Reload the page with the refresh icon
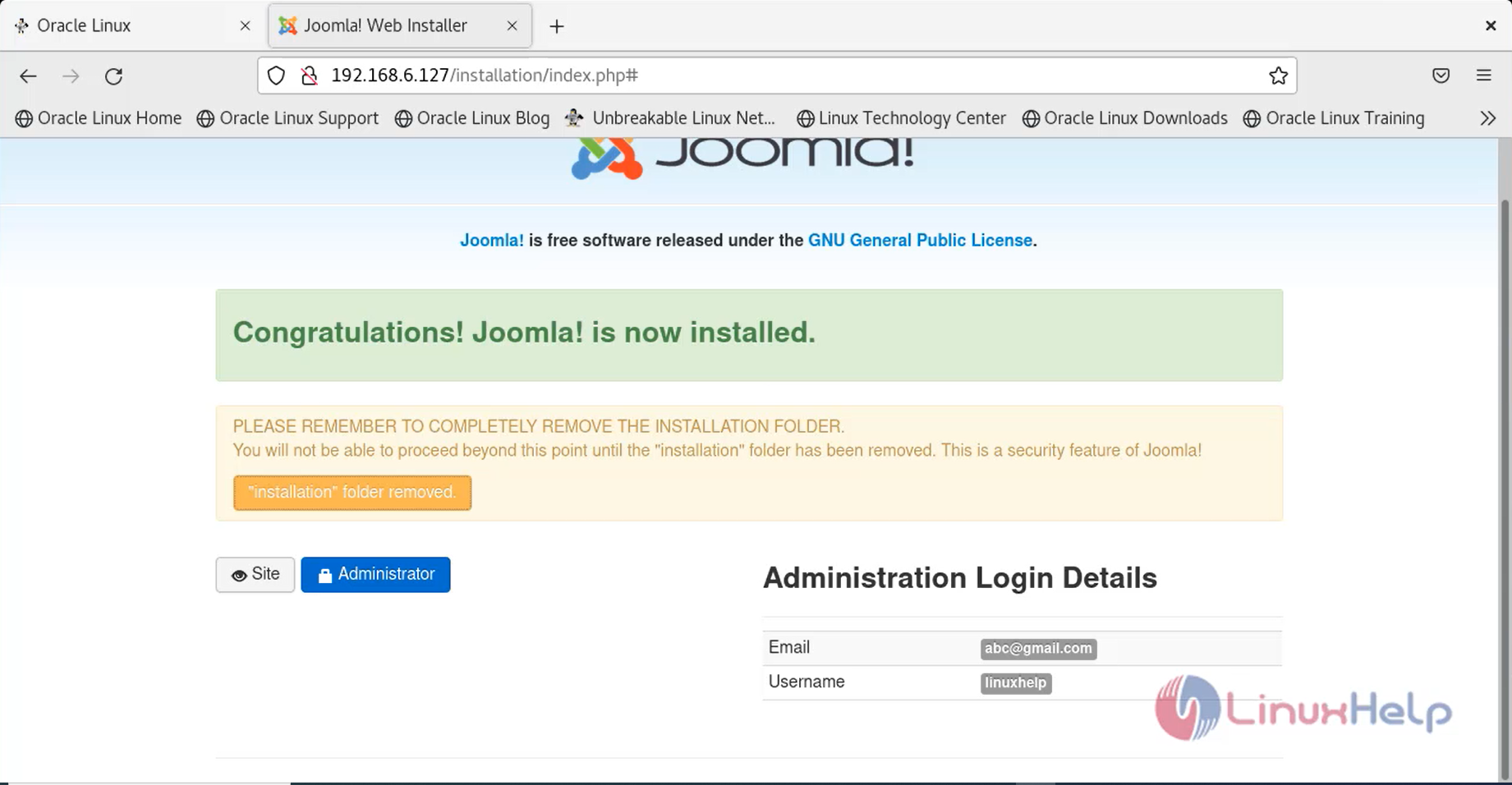1512x785 pixels. pyautogui.click(x=114, y=76)
